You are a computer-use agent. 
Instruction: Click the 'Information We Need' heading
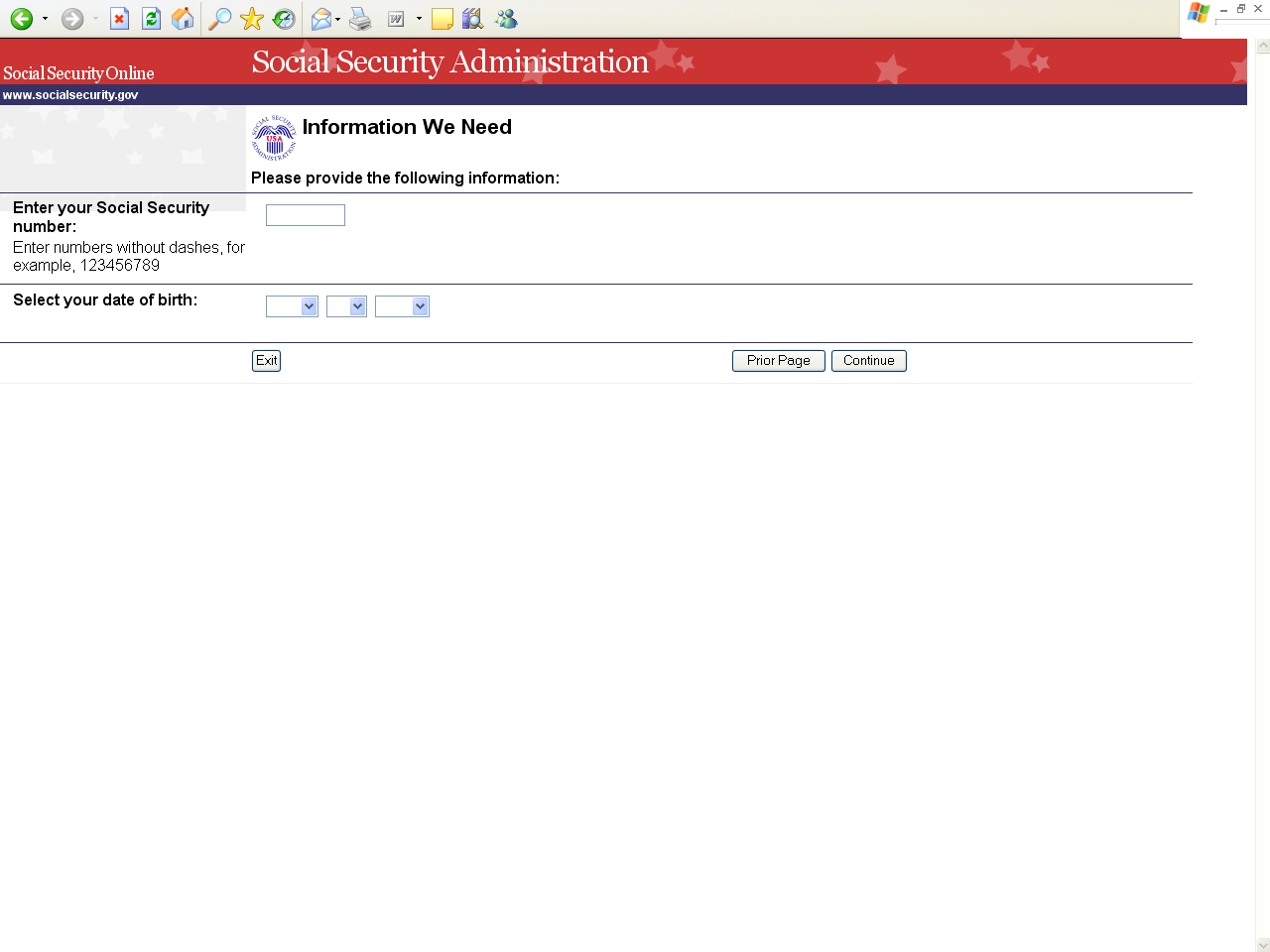click(x=407, y=127)
